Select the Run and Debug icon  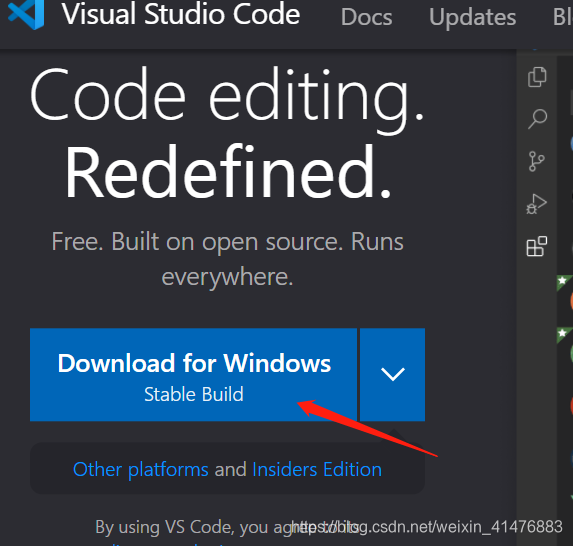536,204
